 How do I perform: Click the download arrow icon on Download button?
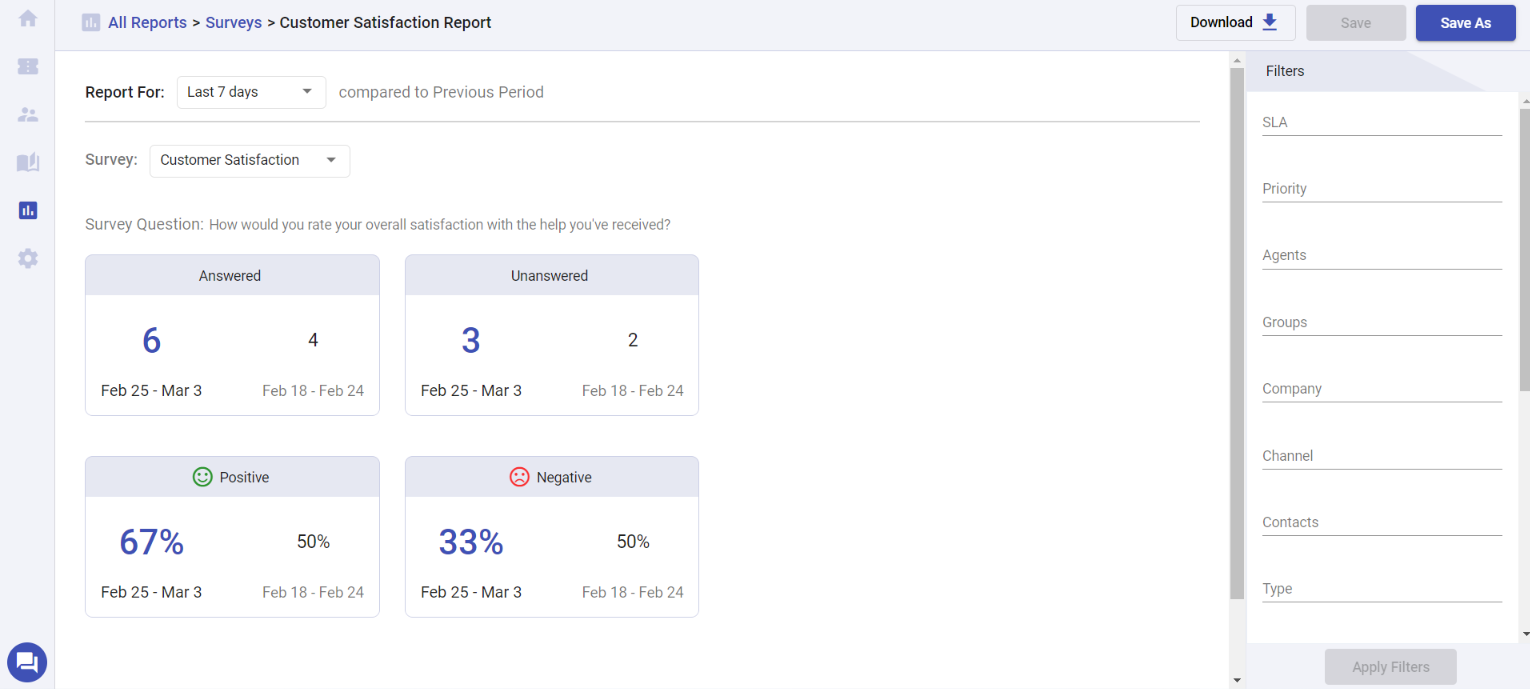(x=1267, y=21)
